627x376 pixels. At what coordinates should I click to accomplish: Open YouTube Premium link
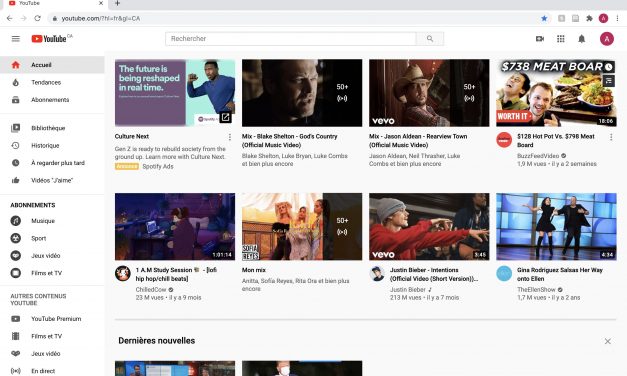tap(52, 319)
